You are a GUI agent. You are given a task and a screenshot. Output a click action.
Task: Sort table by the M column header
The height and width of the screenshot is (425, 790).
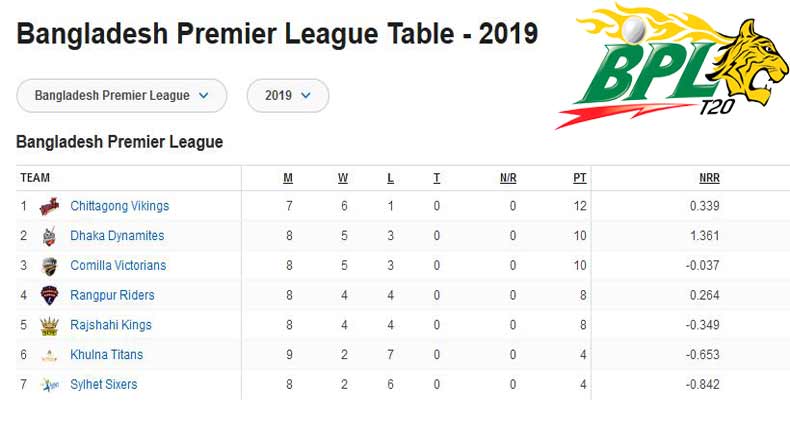click(x=288, y=178)
